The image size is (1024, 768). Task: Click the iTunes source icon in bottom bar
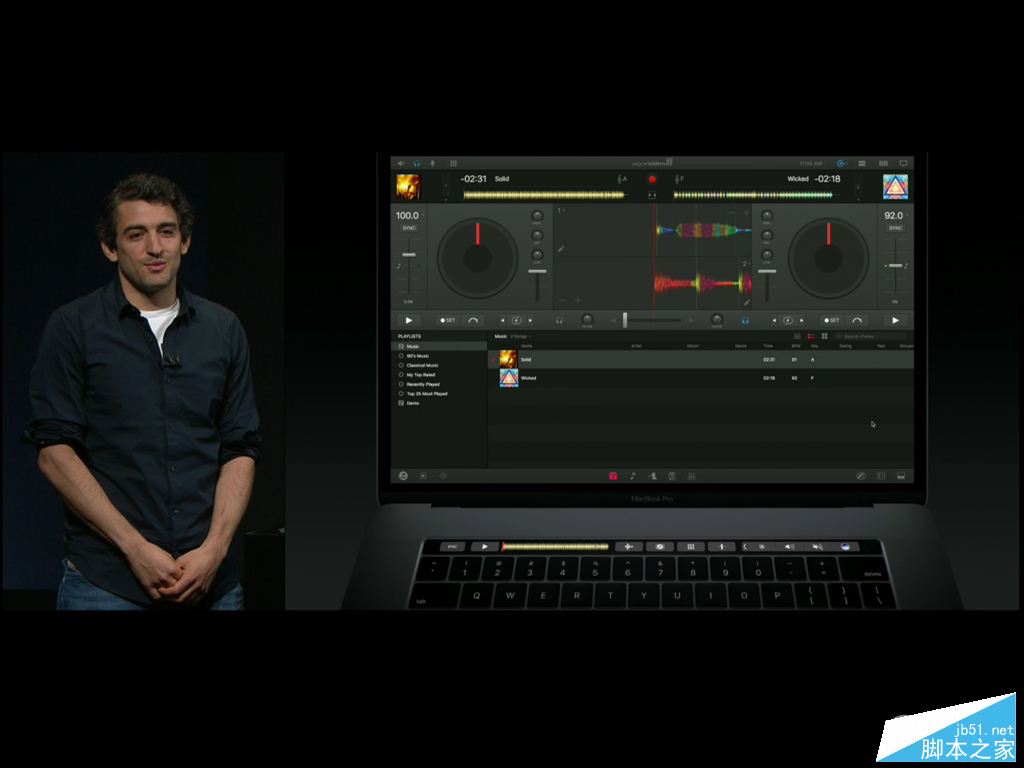(404, 476)
